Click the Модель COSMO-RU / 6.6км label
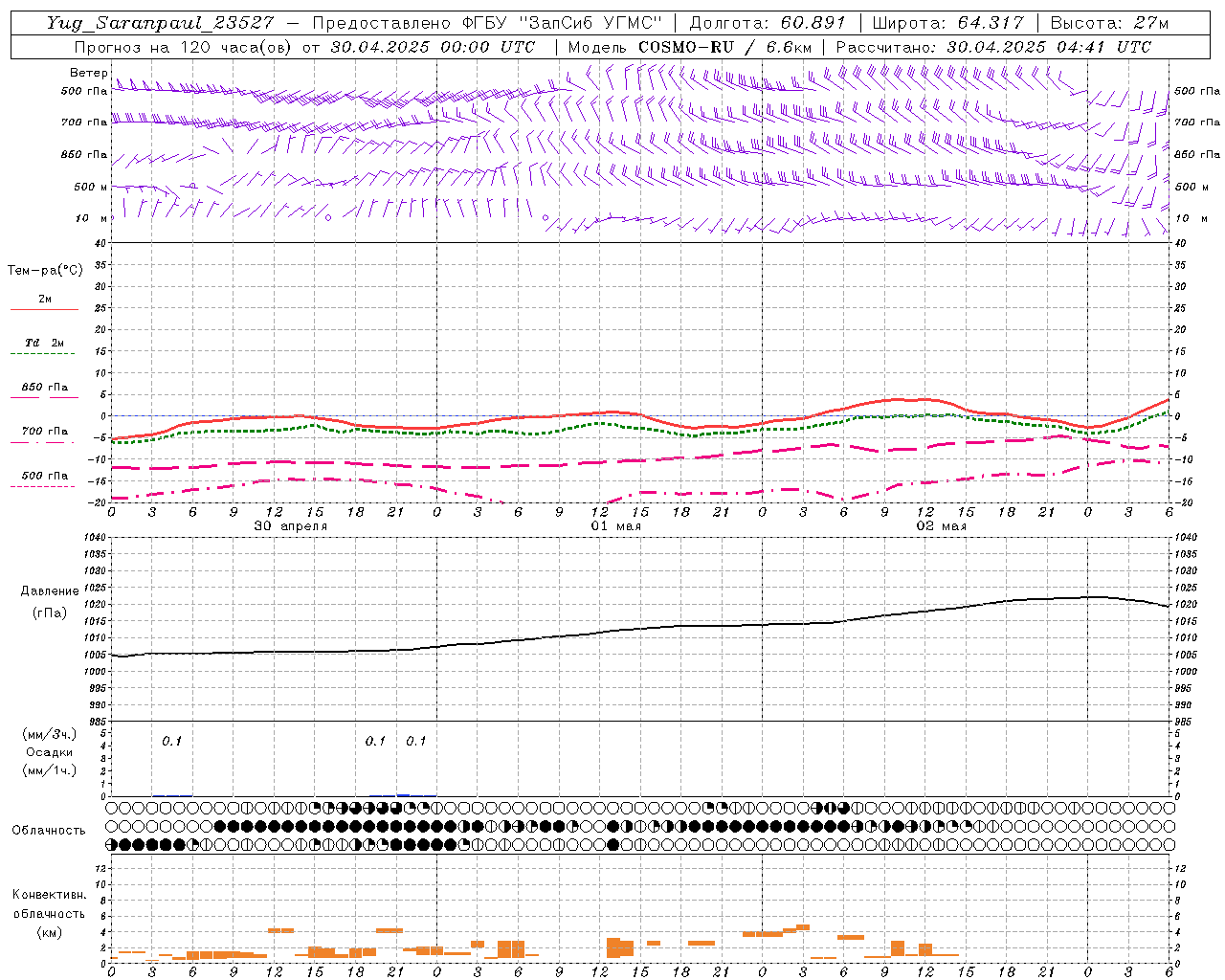Image resolution: width=1225 pixels, height=980 pixels. pos(689,47)
